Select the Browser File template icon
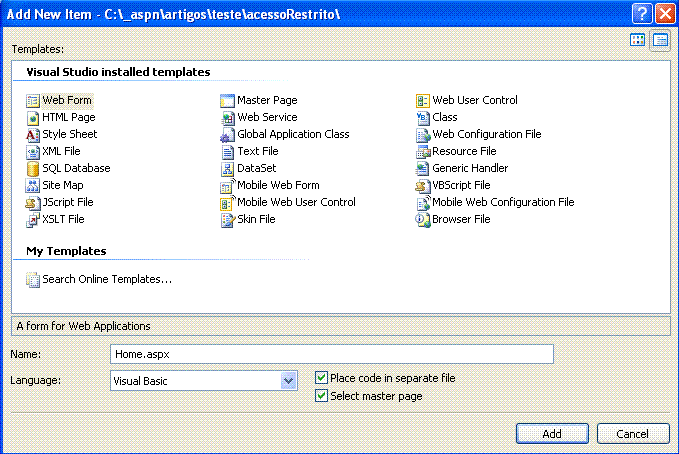This screenshot has width=679, height=454. coord(423,219)
